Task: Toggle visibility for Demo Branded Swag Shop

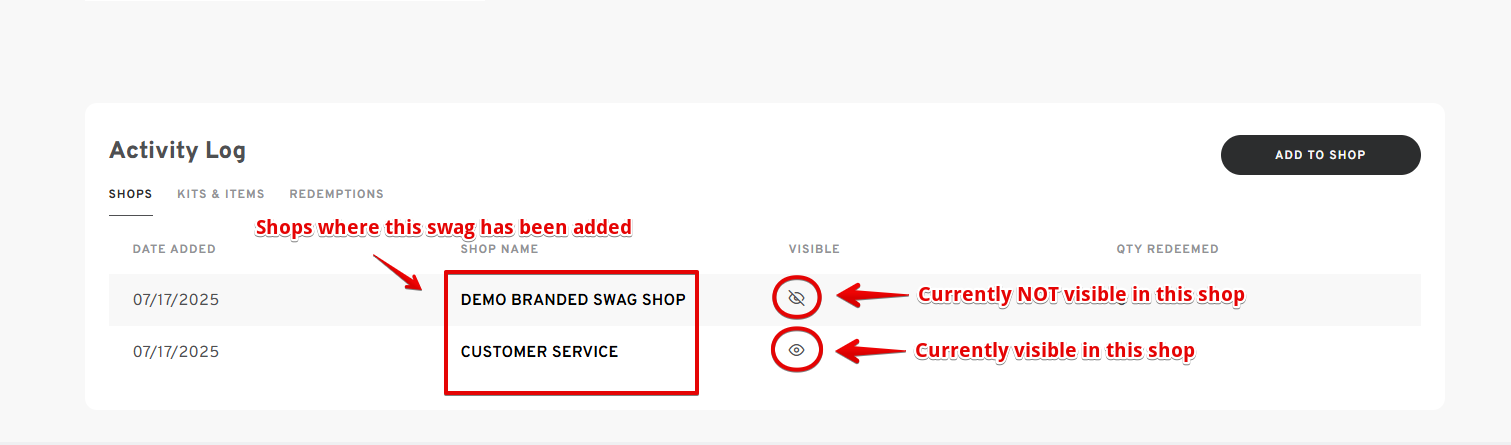Action: (x=796, y=298)
